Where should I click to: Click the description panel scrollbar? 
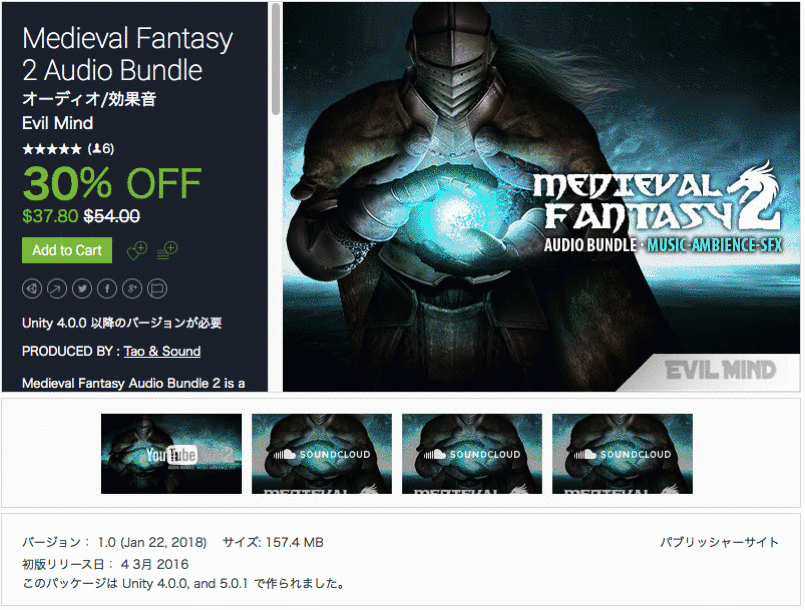pyautogui.click(x=276, y=59)
